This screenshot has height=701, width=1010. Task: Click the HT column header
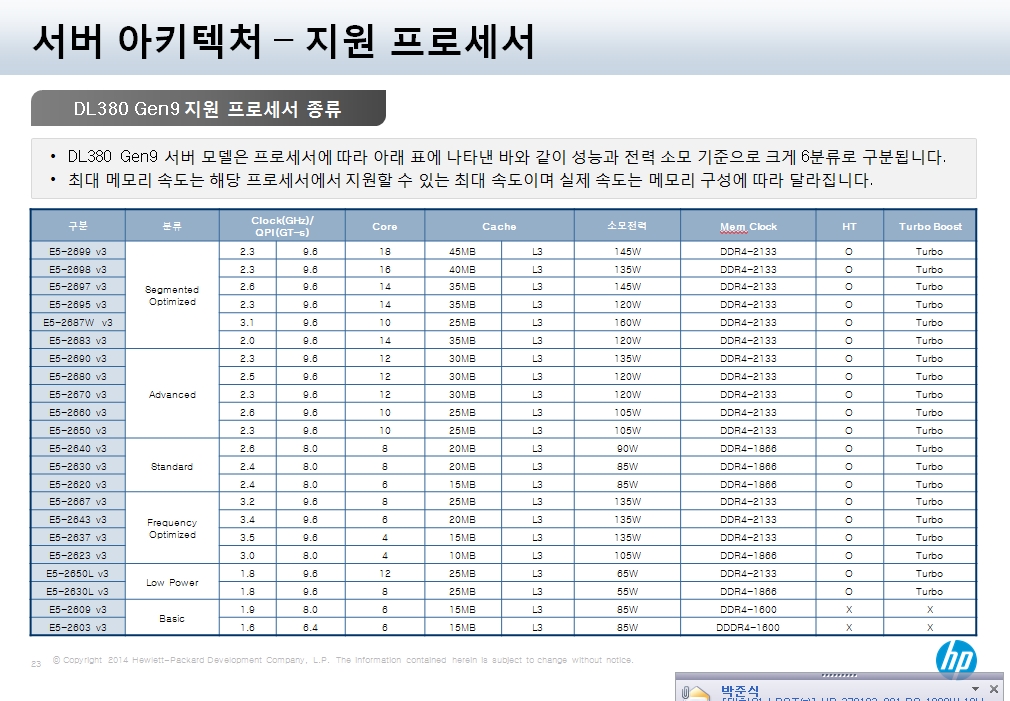(x=849, y=226)
